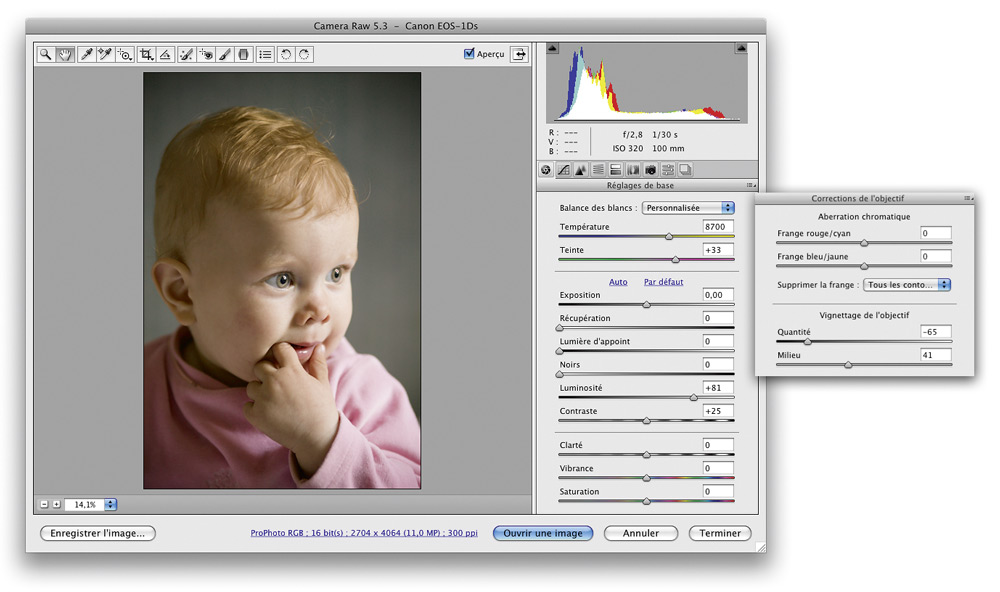Click the Clarté value field

pos(718,445)
